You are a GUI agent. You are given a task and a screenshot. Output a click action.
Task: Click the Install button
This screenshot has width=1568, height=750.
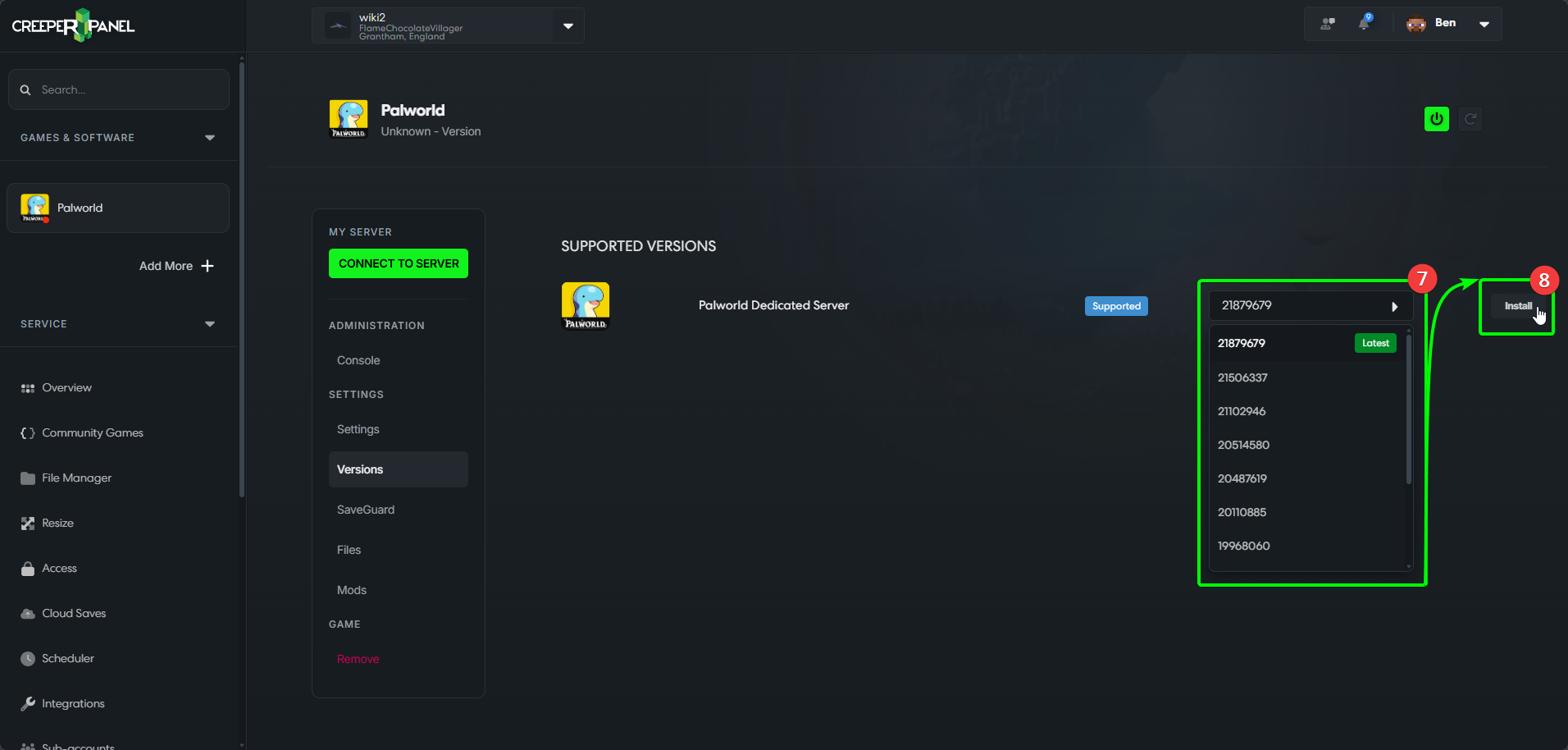[x=1517, y=305]
